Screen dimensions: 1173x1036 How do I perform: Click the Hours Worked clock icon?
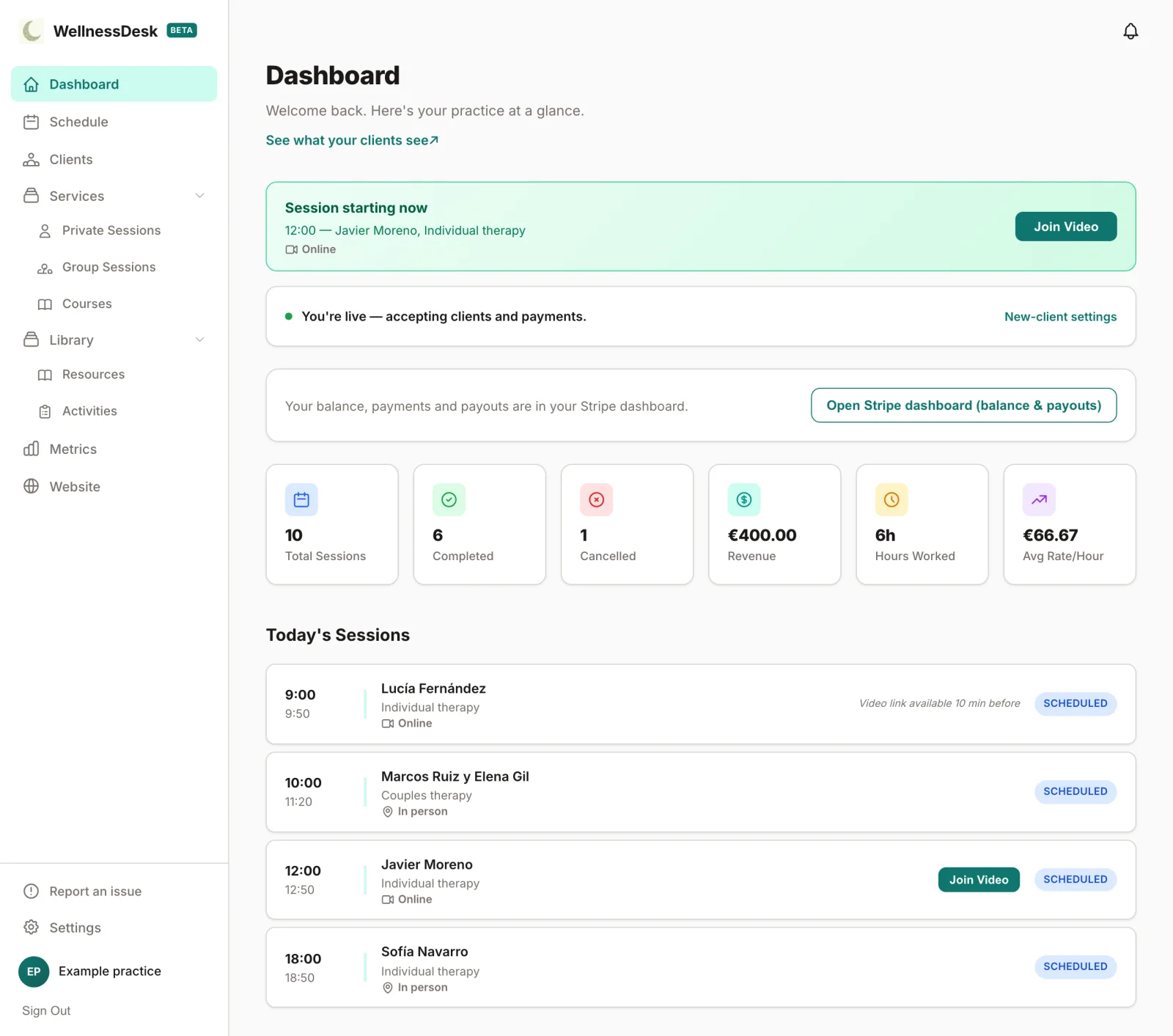(x=891, y=500)
